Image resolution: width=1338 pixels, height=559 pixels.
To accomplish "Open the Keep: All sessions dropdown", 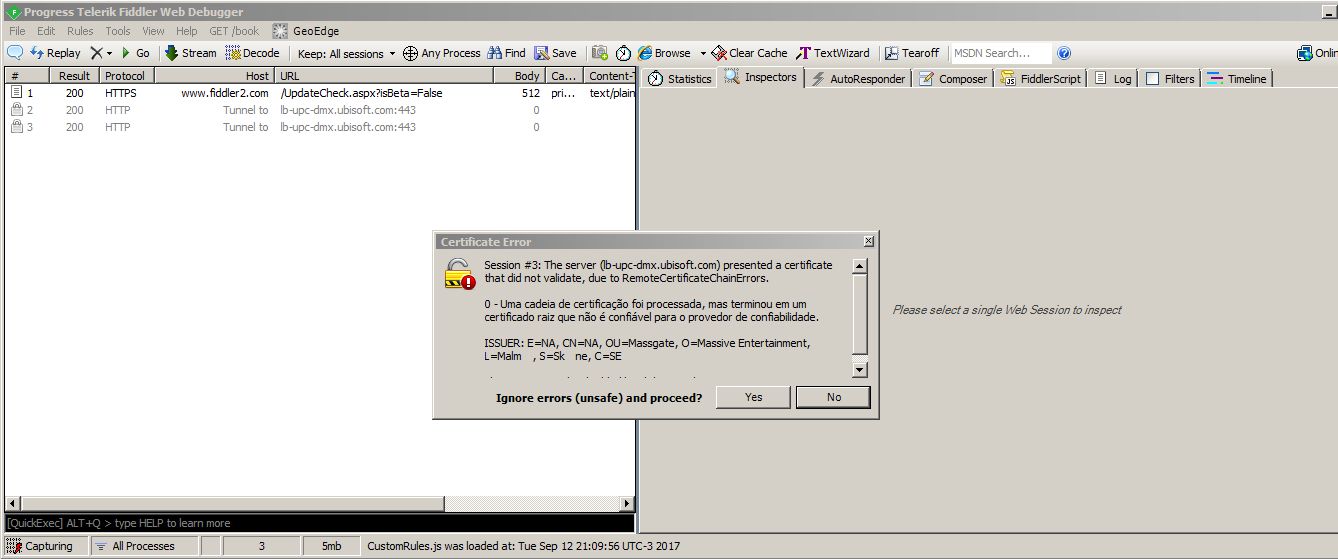I will point(346,53).
